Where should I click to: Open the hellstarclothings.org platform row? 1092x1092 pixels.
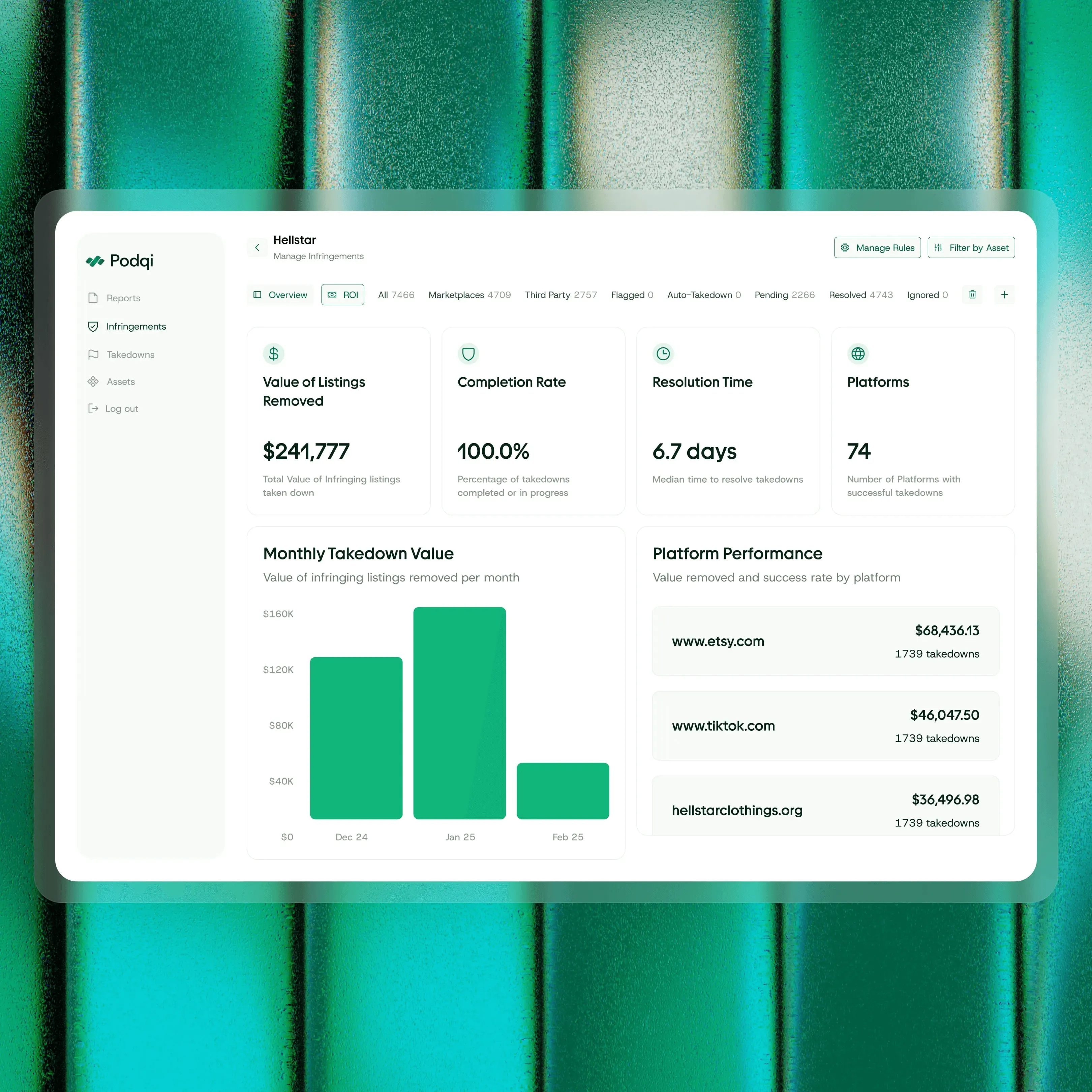click(825, 806)
